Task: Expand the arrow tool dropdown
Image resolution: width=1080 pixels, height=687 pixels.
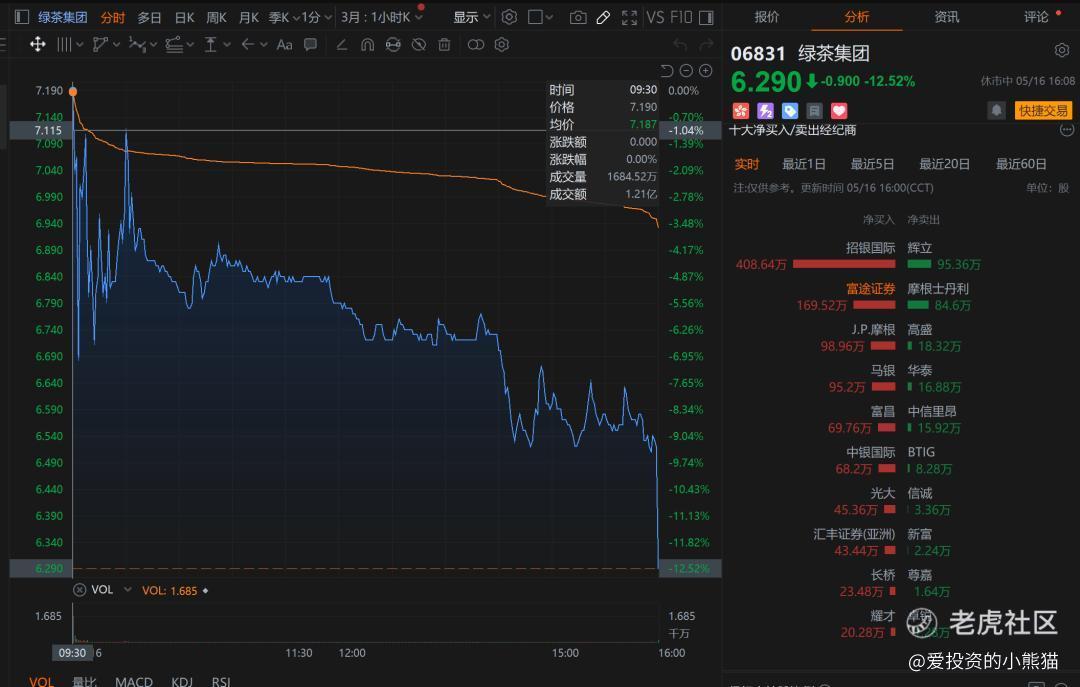Action: click(263, 45)
